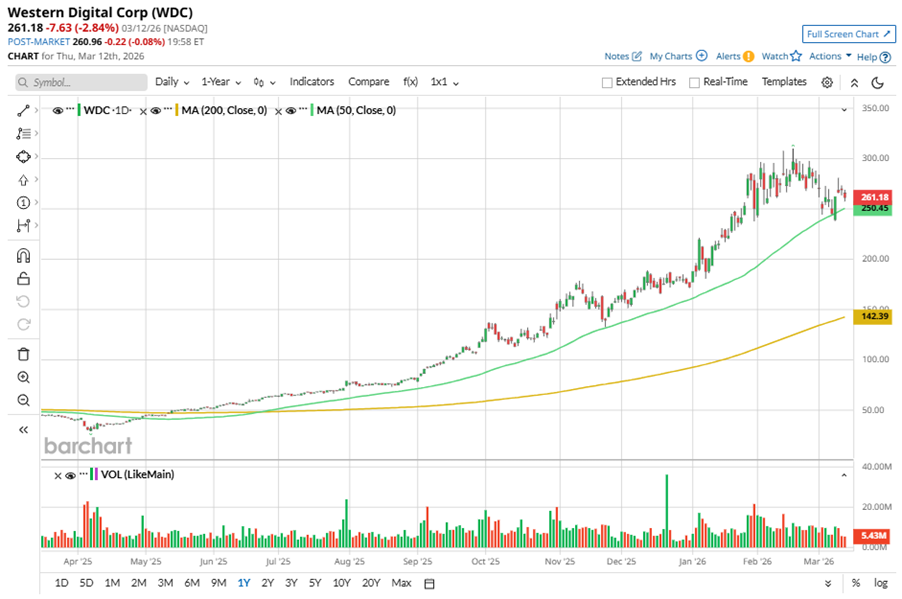The width and height of the screenshot is (902, 599).
Task: Select the Max range tab
Action: click(x=401, y=583)
